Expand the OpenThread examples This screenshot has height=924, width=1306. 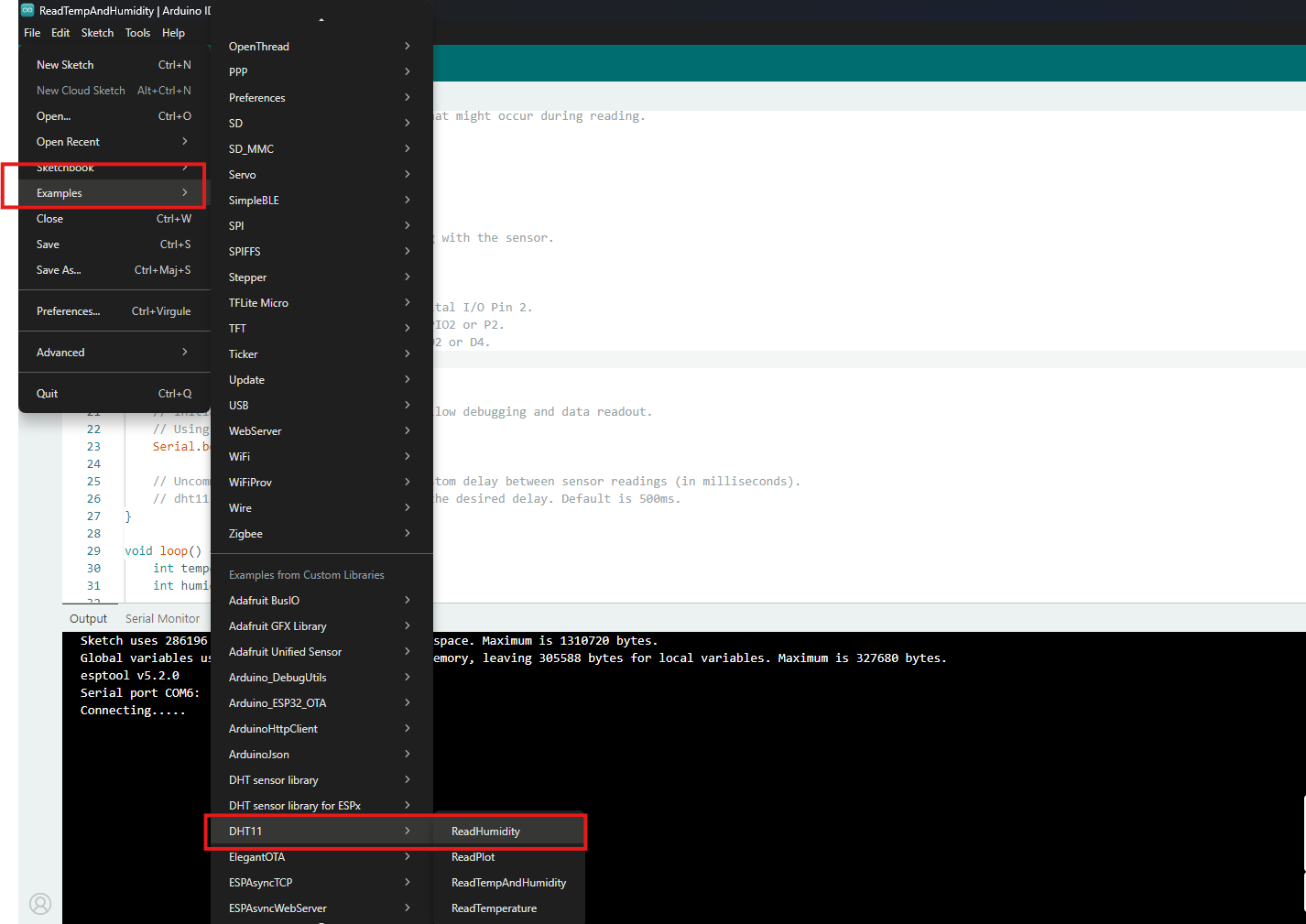[x=321, y=47]
